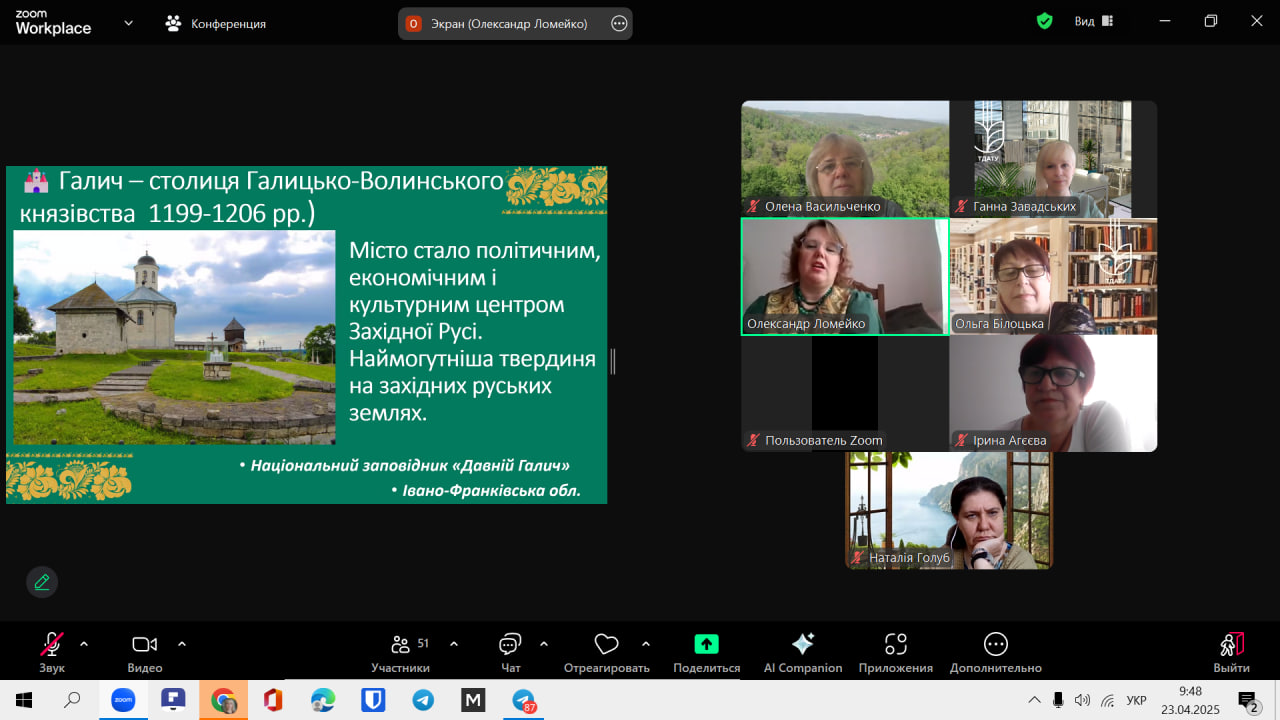This screenshot has width=1280, height=720.
Task: Click divider handle between slide and videos
Action: [612, 361]
